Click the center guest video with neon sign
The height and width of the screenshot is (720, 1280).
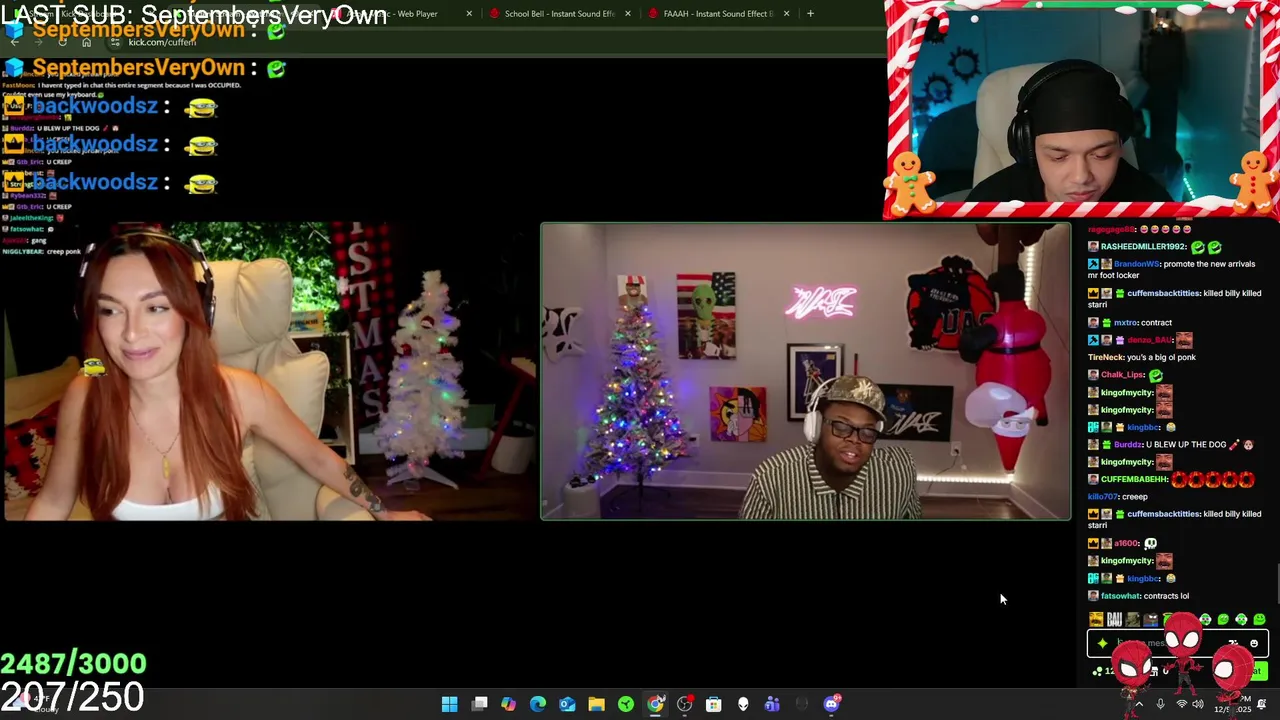[806, 372]
